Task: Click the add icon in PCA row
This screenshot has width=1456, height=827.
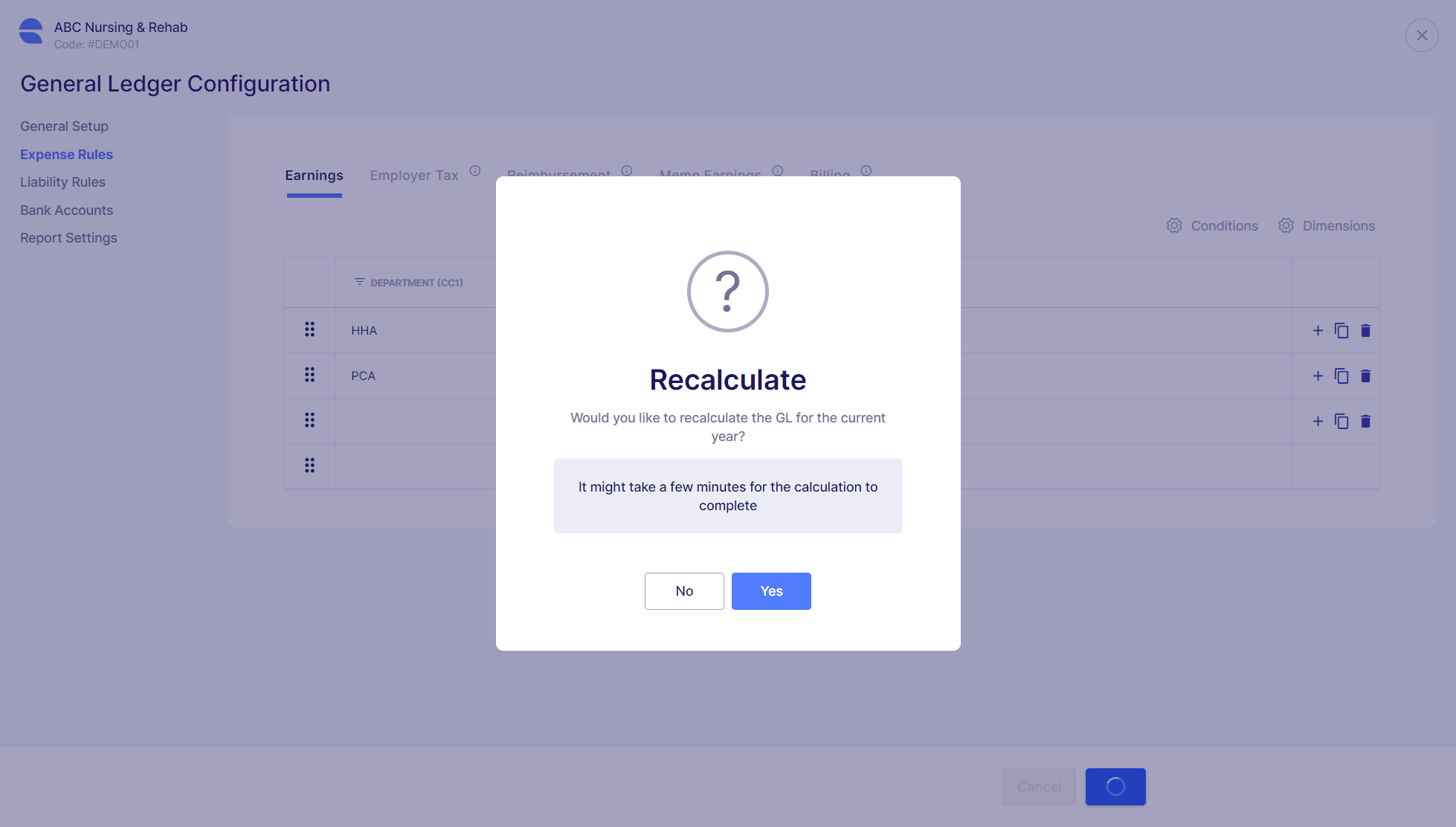Action: click(x=1318, y=376)
